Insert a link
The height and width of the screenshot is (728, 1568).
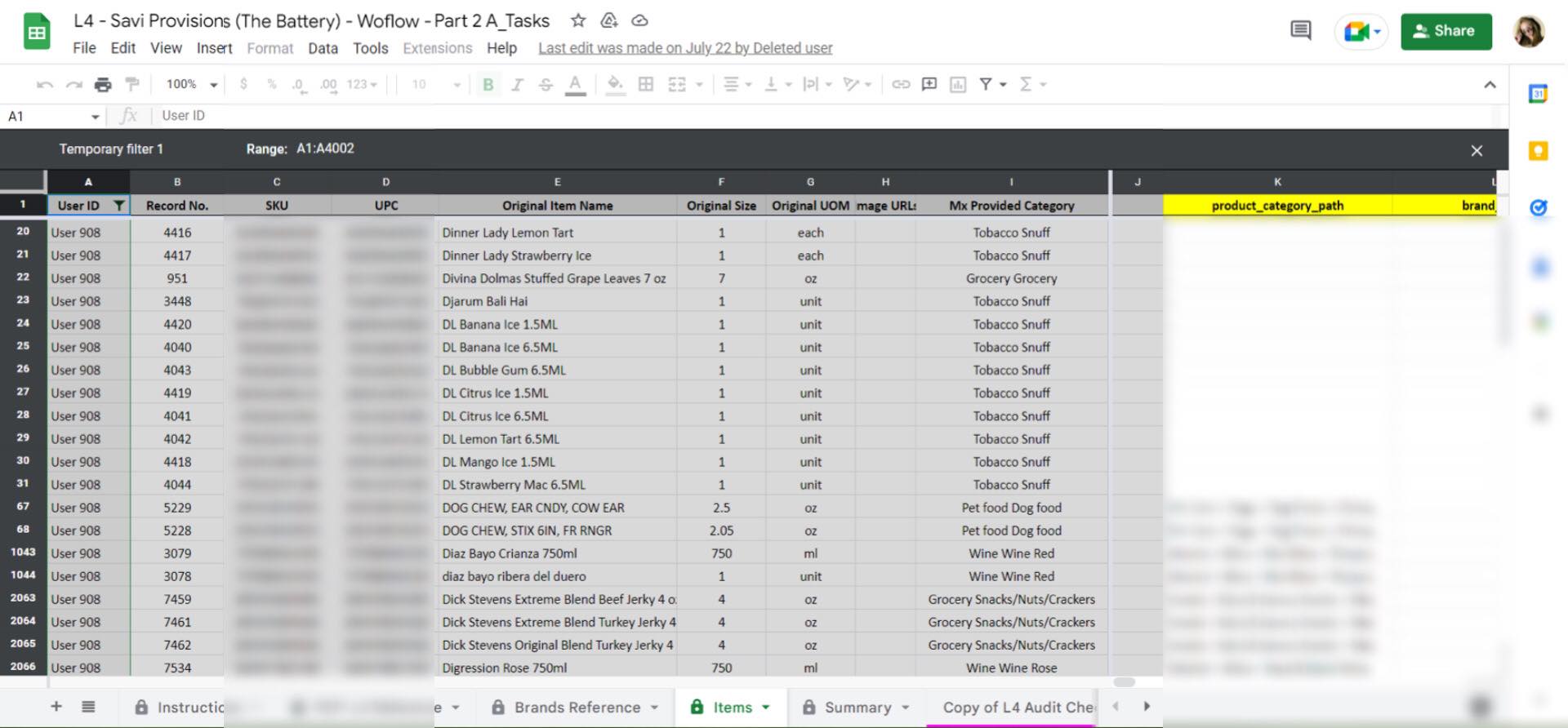(901, 84)
